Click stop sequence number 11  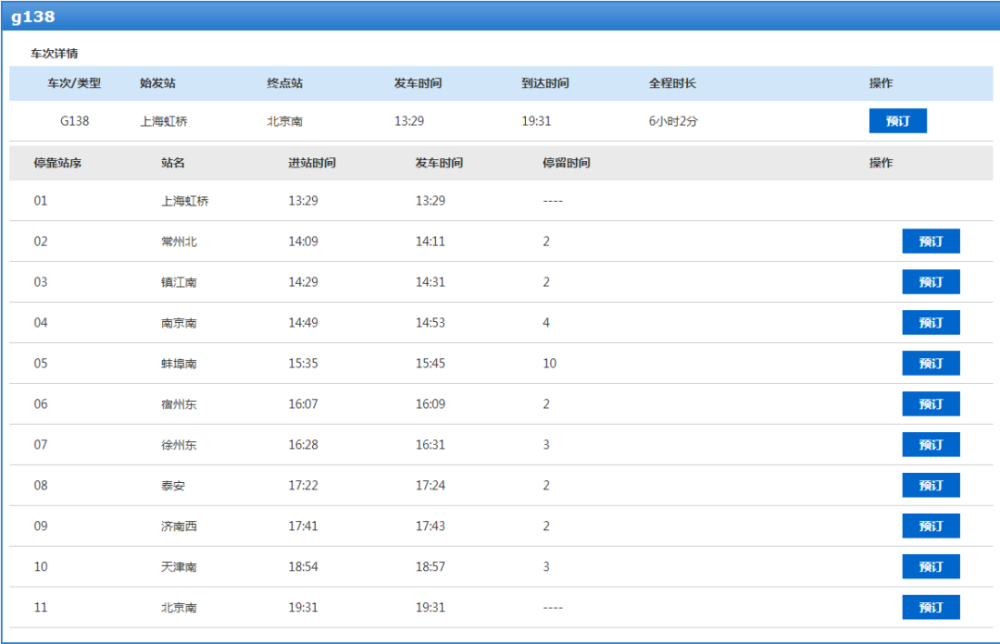(41, 608)
